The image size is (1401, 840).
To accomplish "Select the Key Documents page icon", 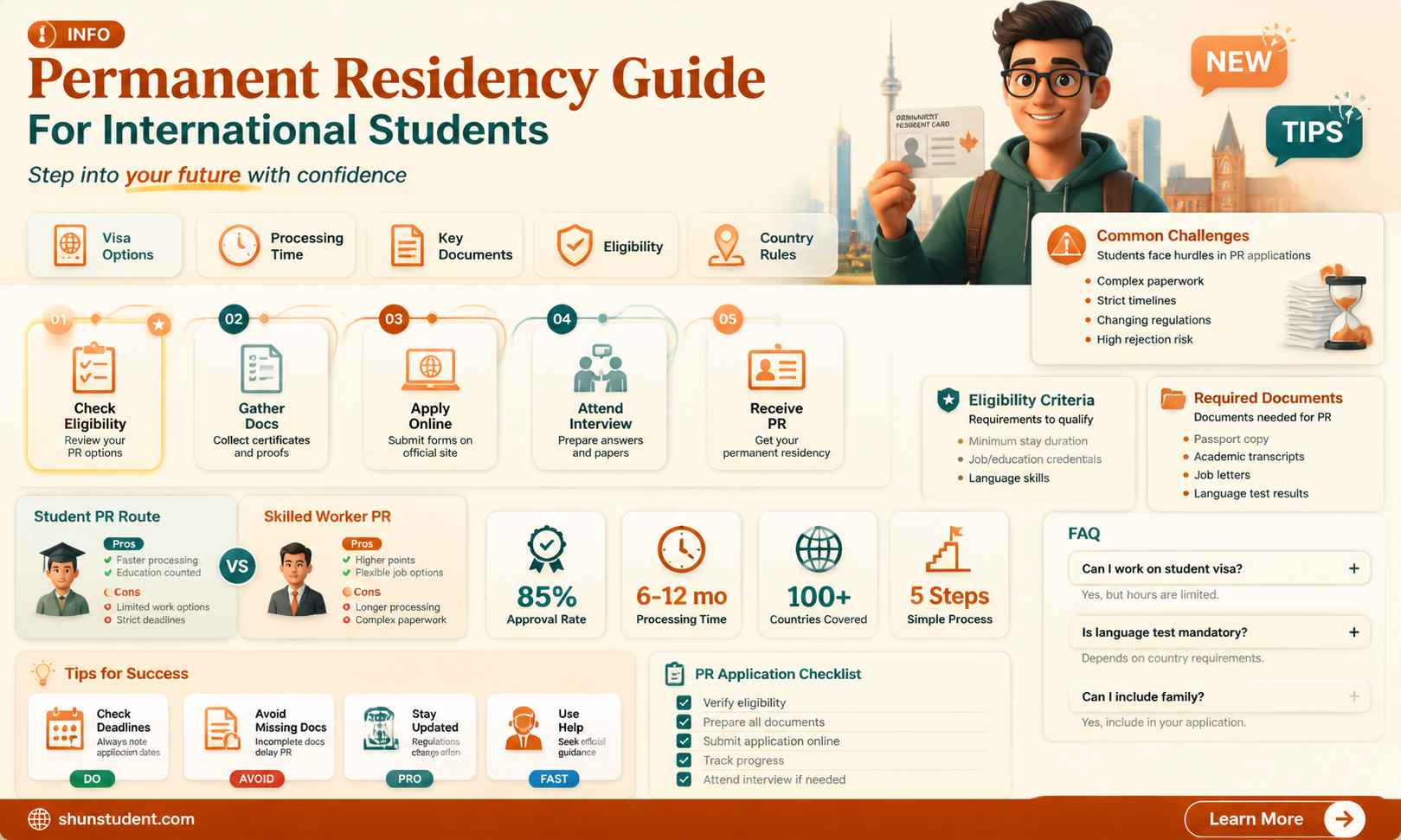I will tap(407, 246).
